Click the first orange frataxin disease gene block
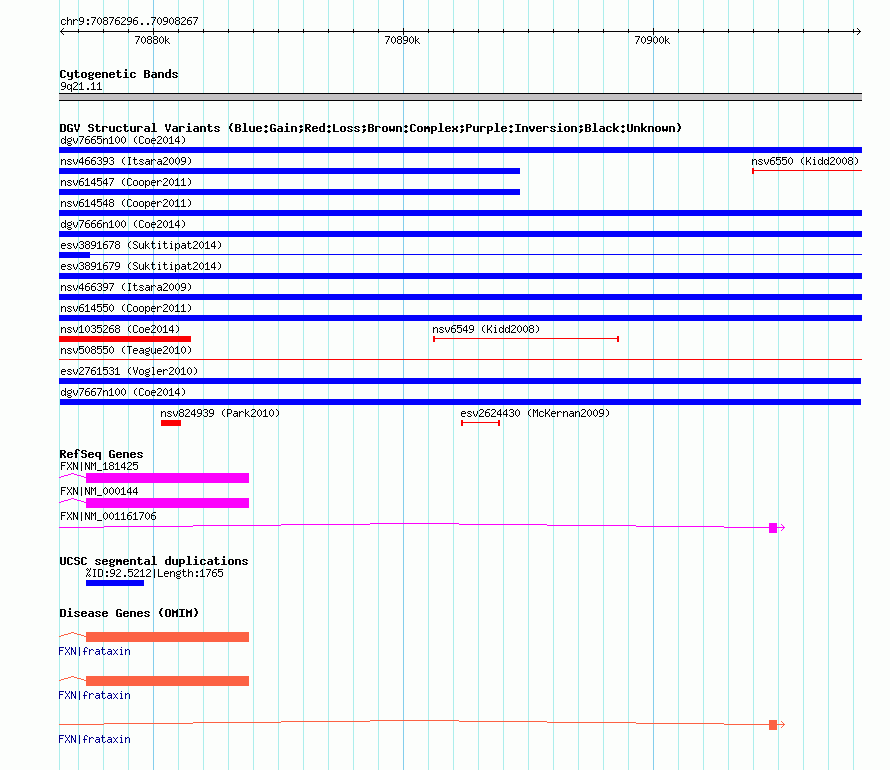This screenshot has width=890, height=770. 167,637
